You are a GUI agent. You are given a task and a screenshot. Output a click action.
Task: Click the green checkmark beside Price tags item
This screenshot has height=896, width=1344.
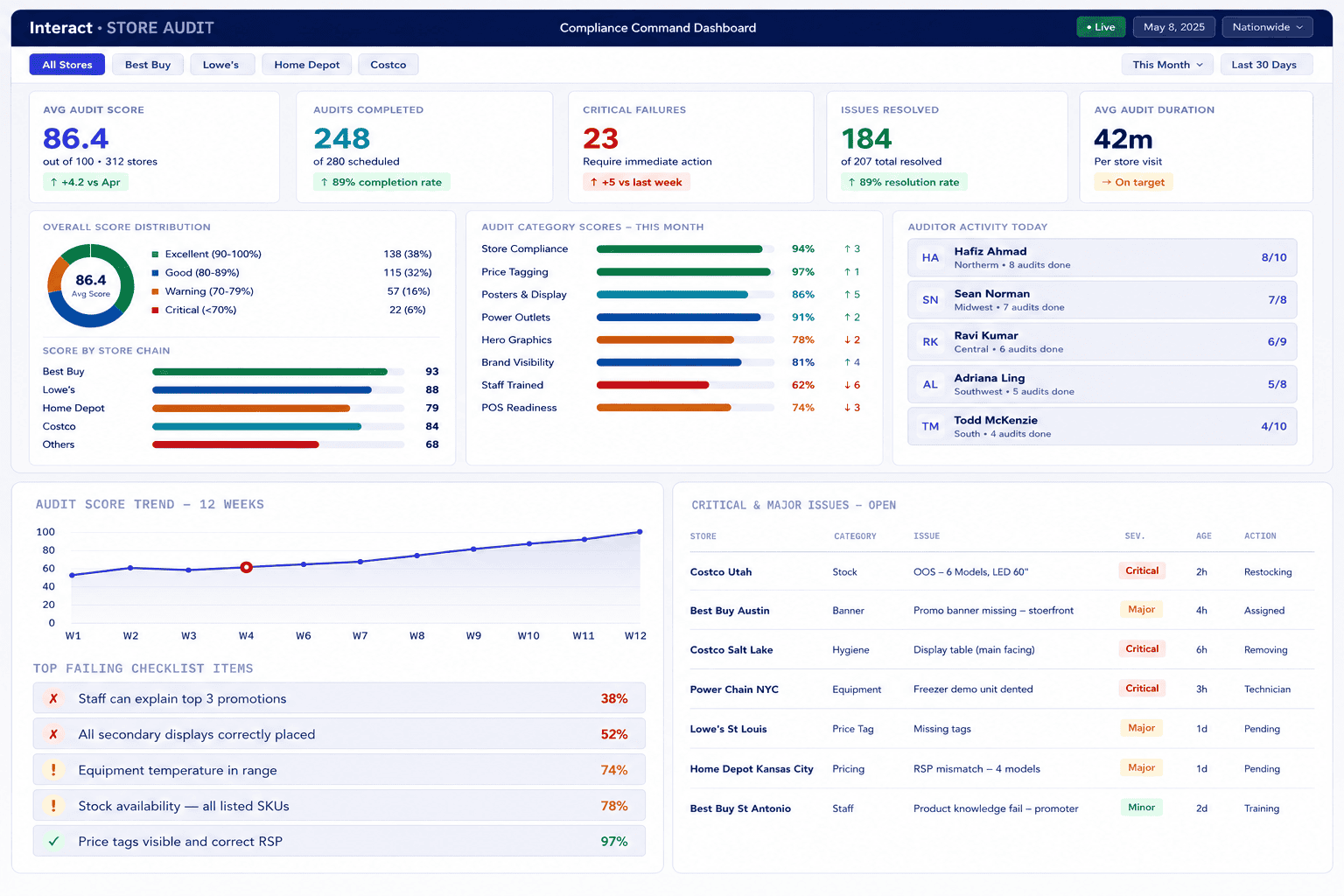(x=53, y=841)
